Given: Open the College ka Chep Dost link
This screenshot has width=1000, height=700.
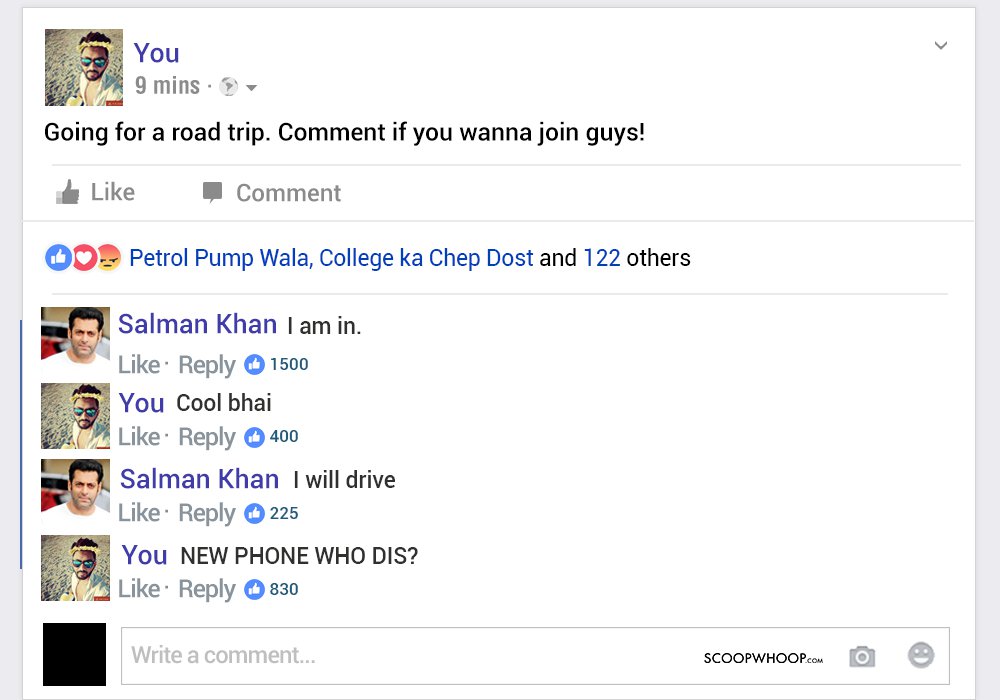Looking at the screenshot, I should tap(426, 258).
